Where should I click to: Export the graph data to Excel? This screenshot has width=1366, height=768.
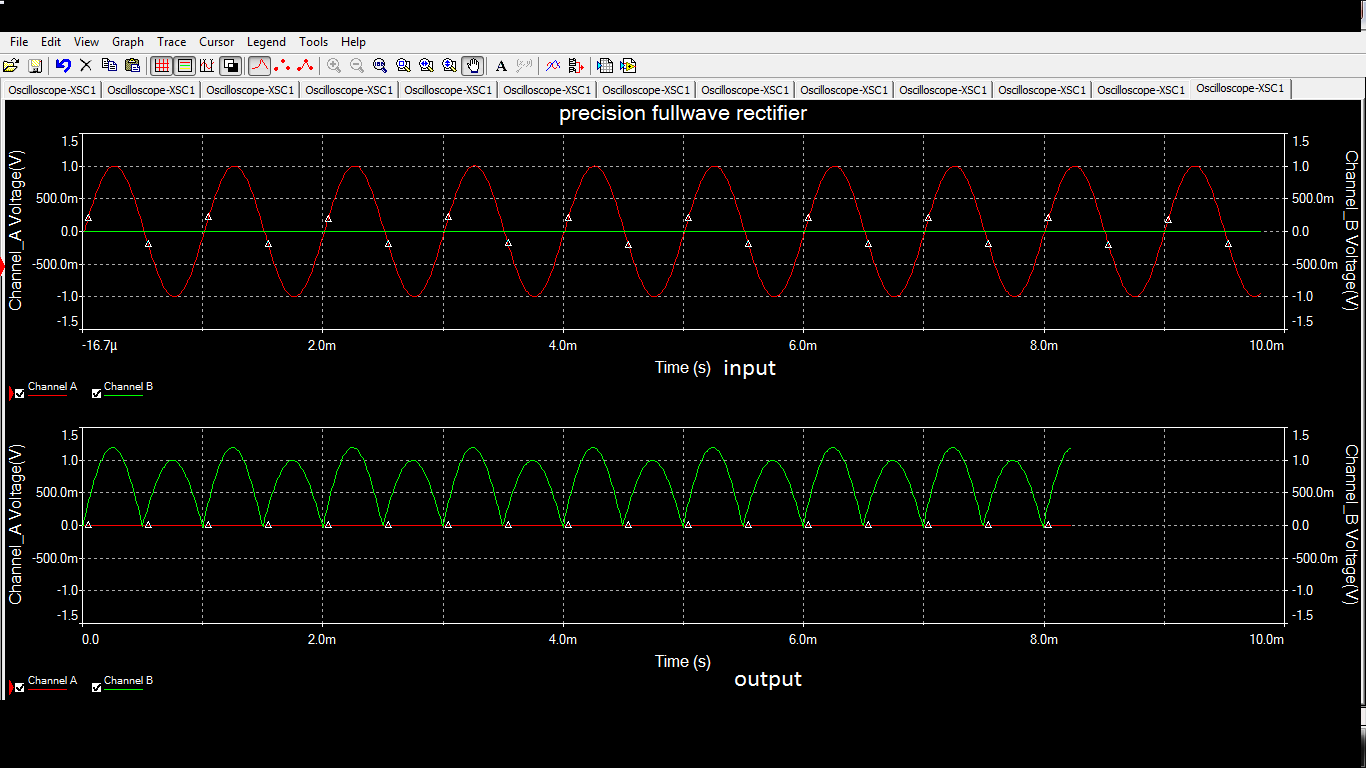(x=605, y=66)
